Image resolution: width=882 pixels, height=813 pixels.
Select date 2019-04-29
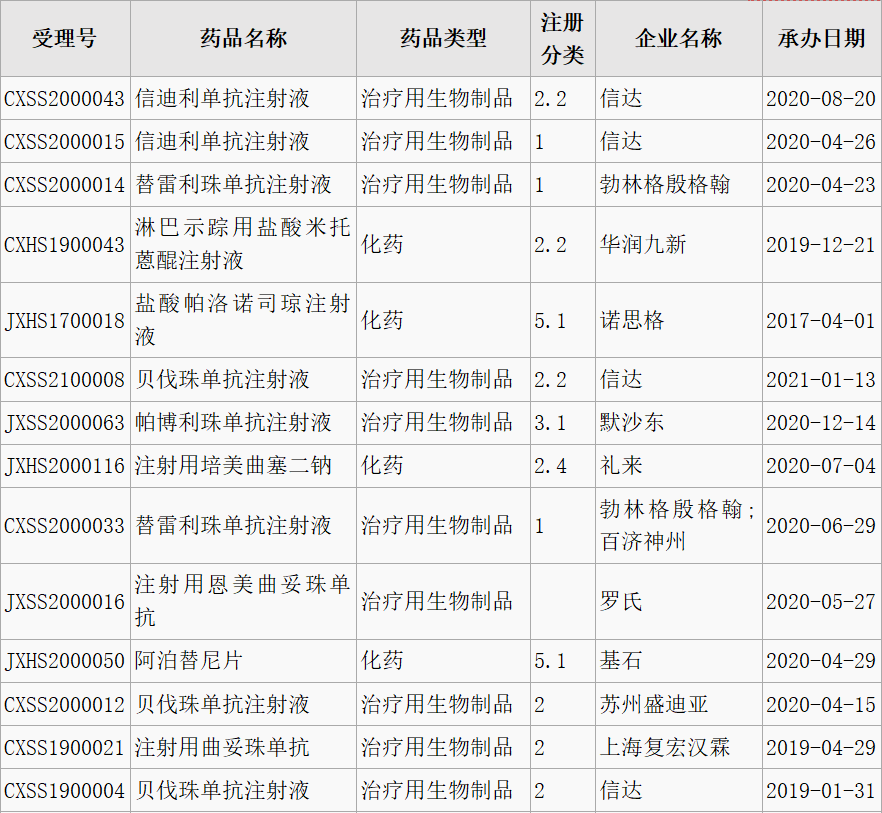point(821,748)
